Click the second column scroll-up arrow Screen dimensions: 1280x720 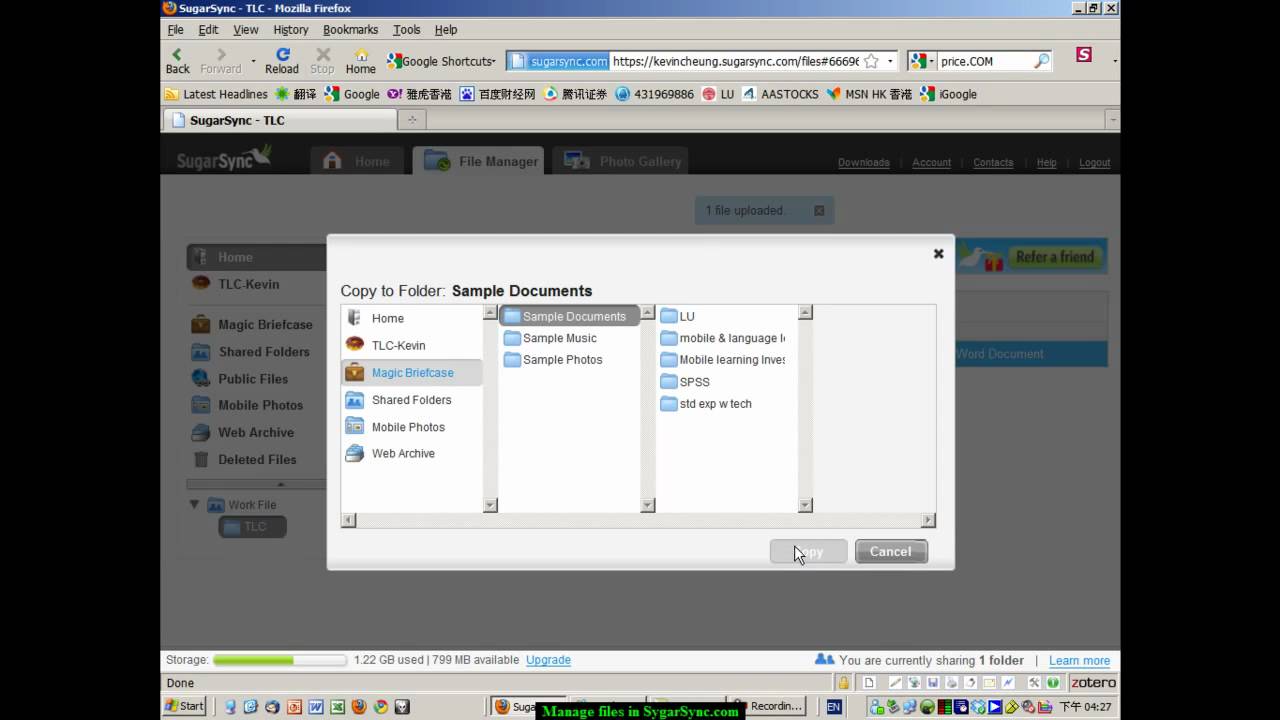[x=647, y=313]
